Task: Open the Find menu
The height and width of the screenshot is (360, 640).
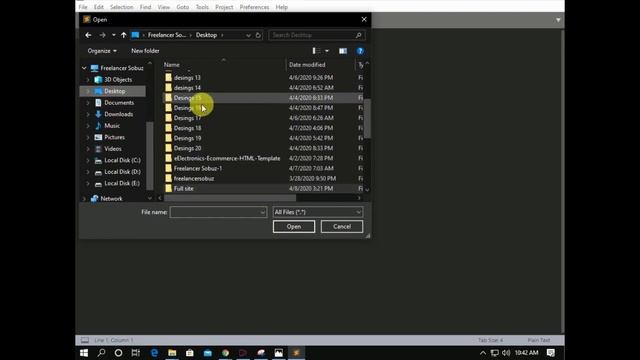Action: coord(145,7)
